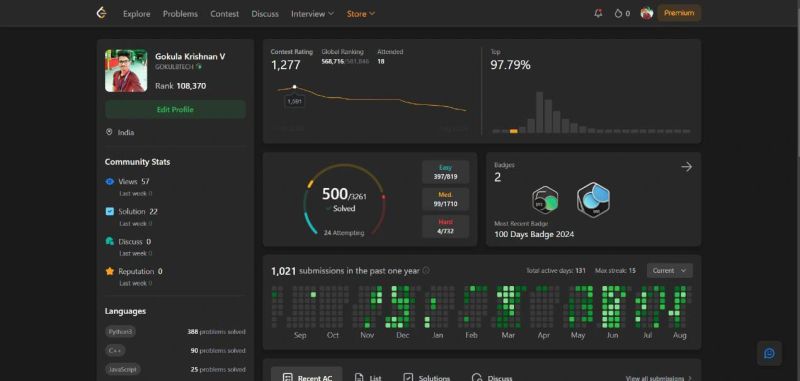This screenshot has height=381, width=800.
Task: Click the India location pin icon
Action: 109,132
